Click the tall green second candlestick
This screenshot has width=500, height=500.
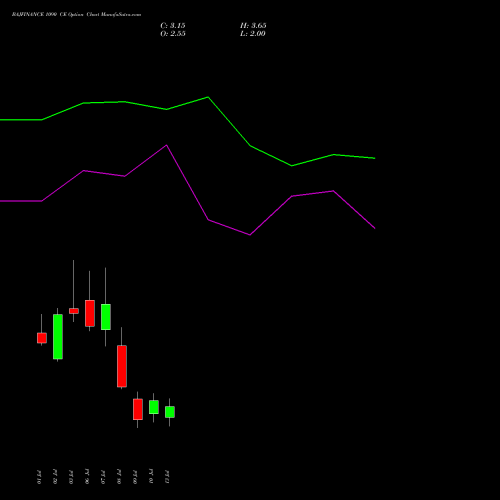pyautogui.click(x=58, y=336)
